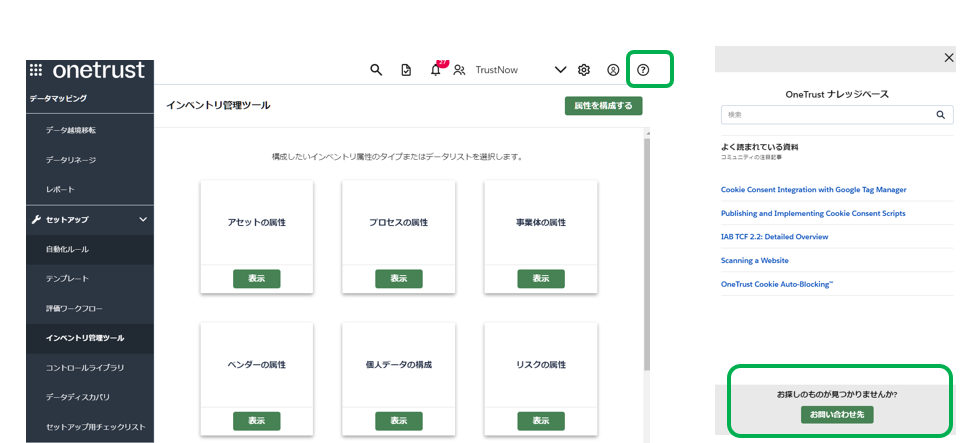The width and height of the screenshot is (979, 443).
Task: Open notifications bell icon
Action: pyautogui.click(x=435, y=70)
